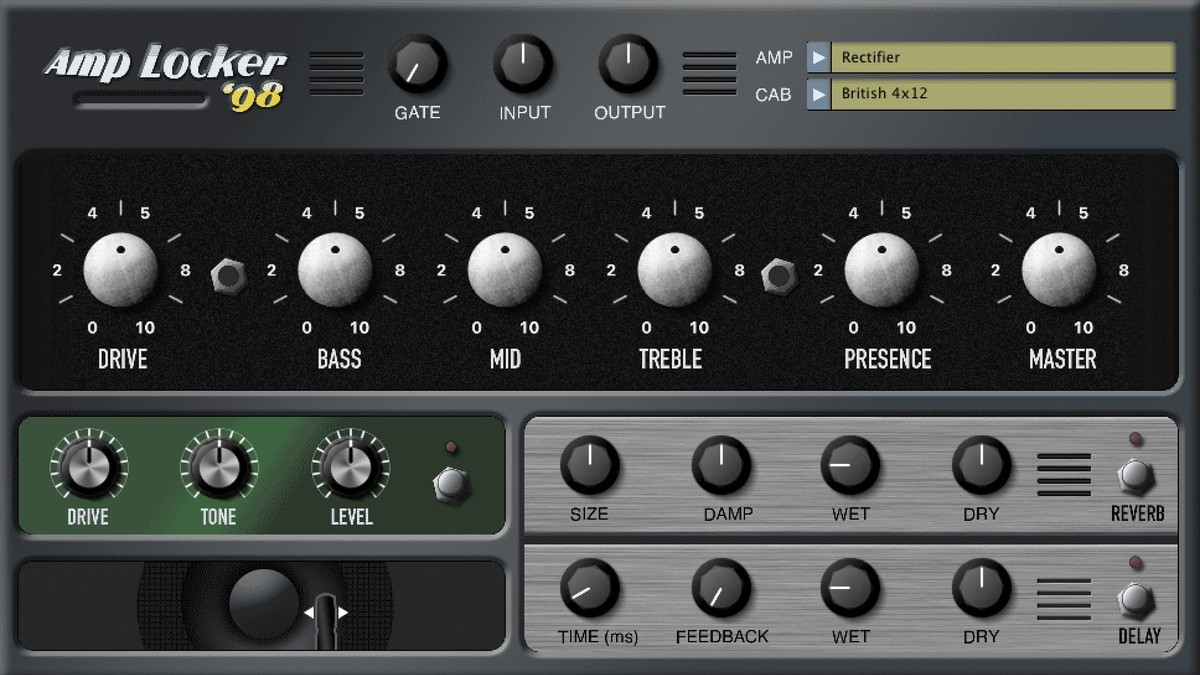This screenshot has width=1200, height=675.
Task: Click the TONE knob on the green pedal
Action: (x=219, y=469)
